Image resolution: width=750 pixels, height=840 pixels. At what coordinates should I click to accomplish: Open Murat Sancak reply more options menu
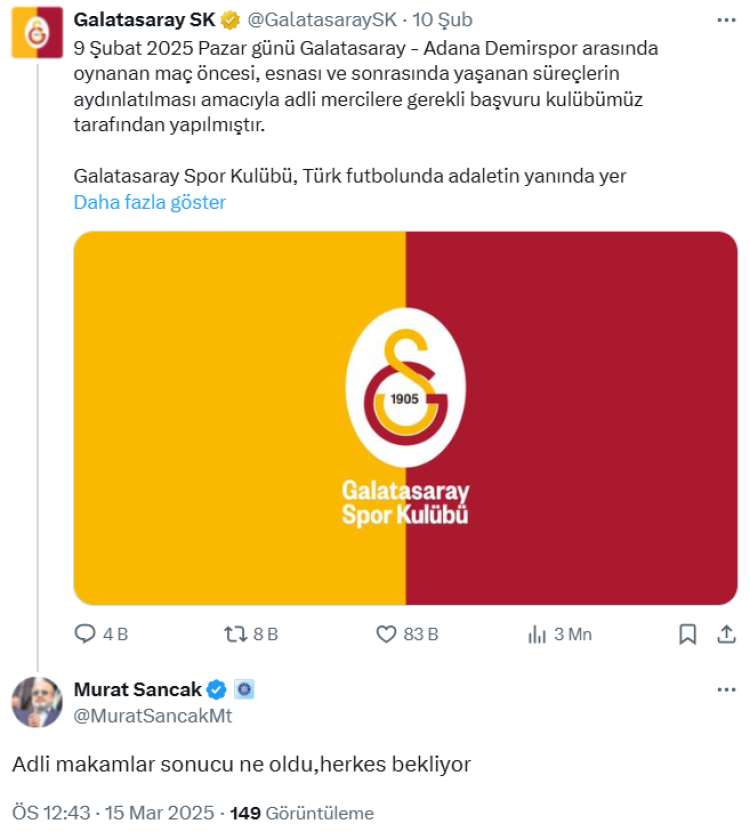726,690
